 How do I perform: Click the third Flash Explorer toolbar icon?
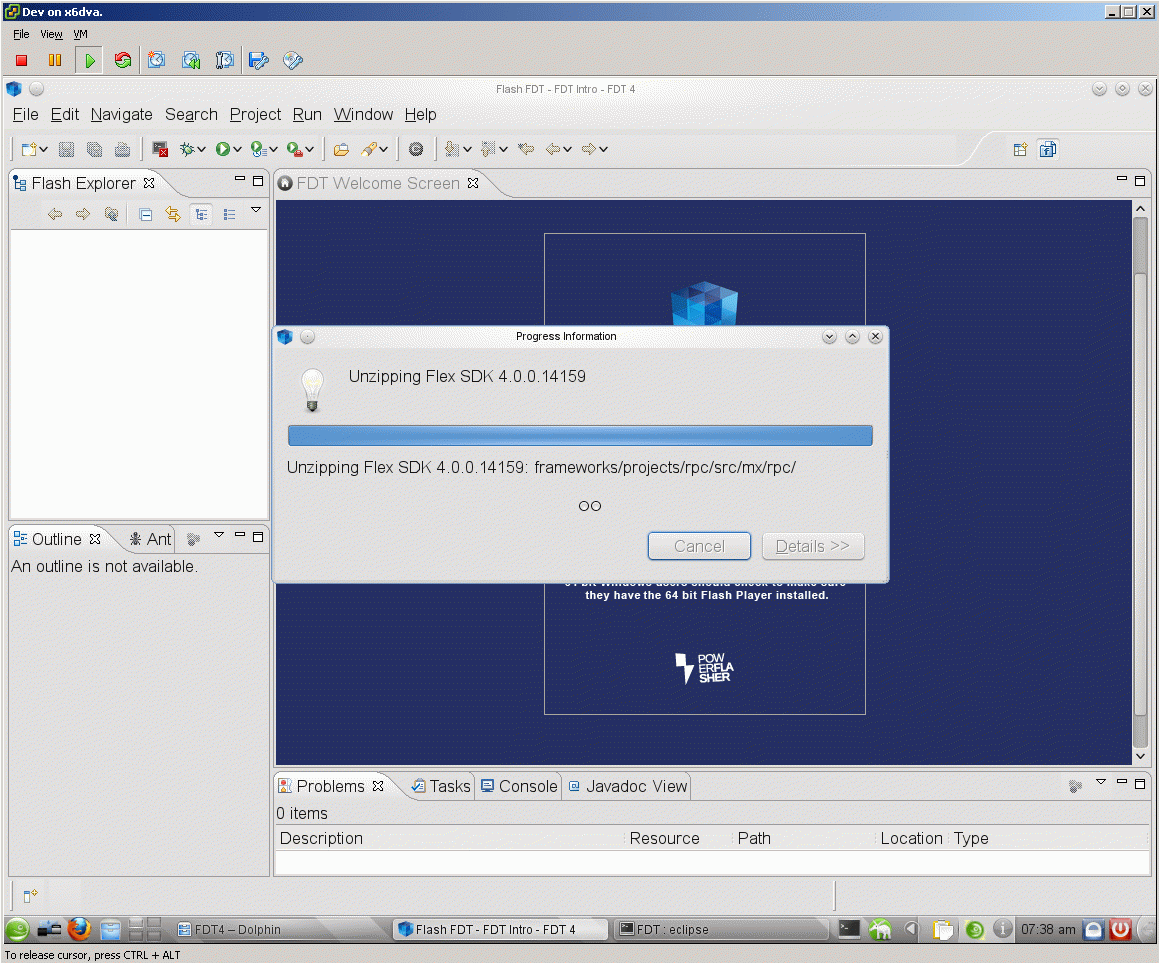pos(111,214)
